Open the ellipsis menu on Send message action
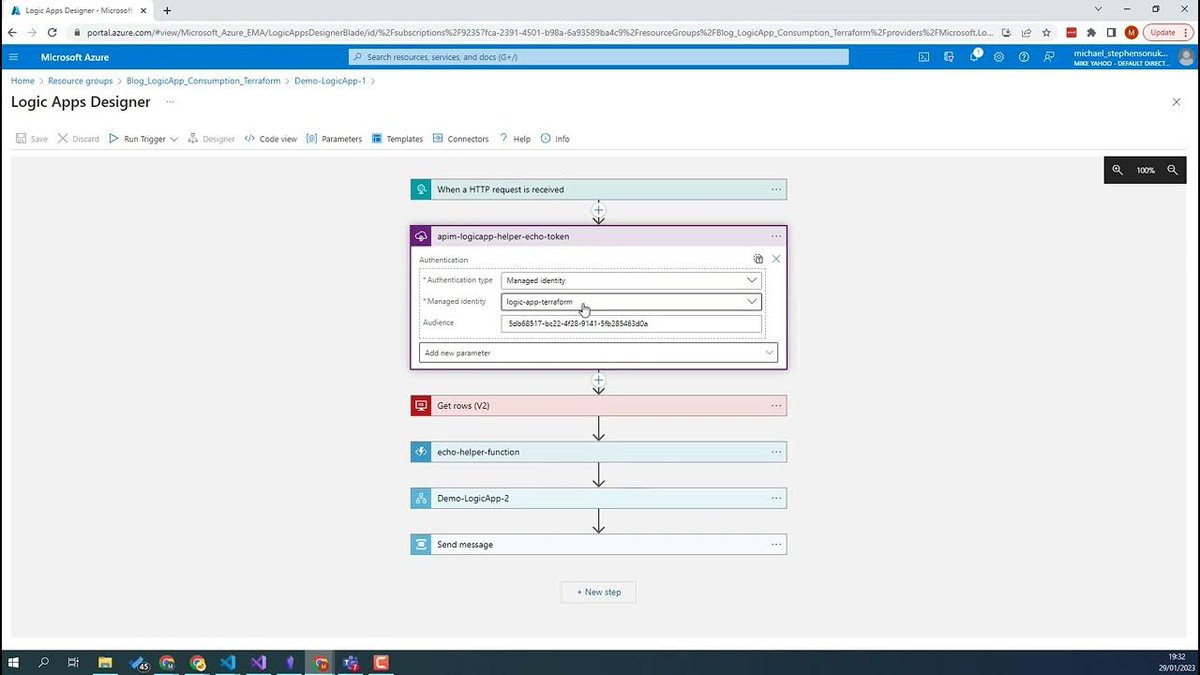The image size is (1200, 675). point(776,544)
